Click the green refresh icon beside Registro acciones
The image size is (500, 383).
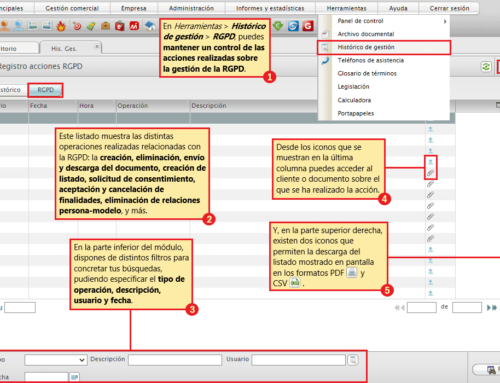pyautogui.click(x=486, y=67)
